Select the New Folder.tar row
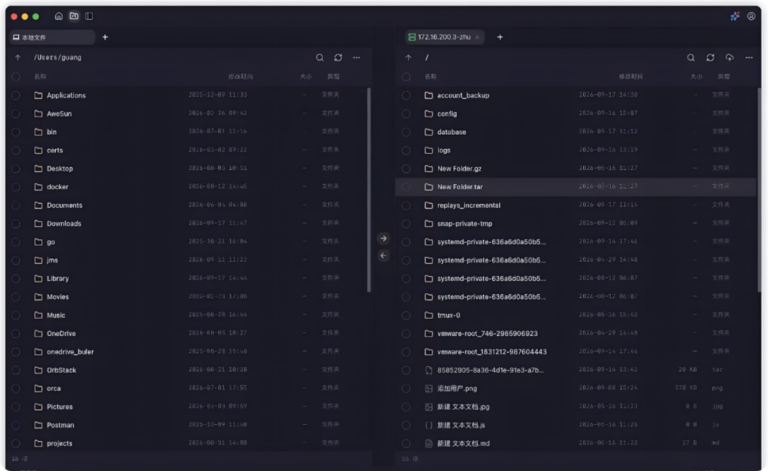This screenshot has width=768, height=471. pyautogui.click(x=576, y=187)
